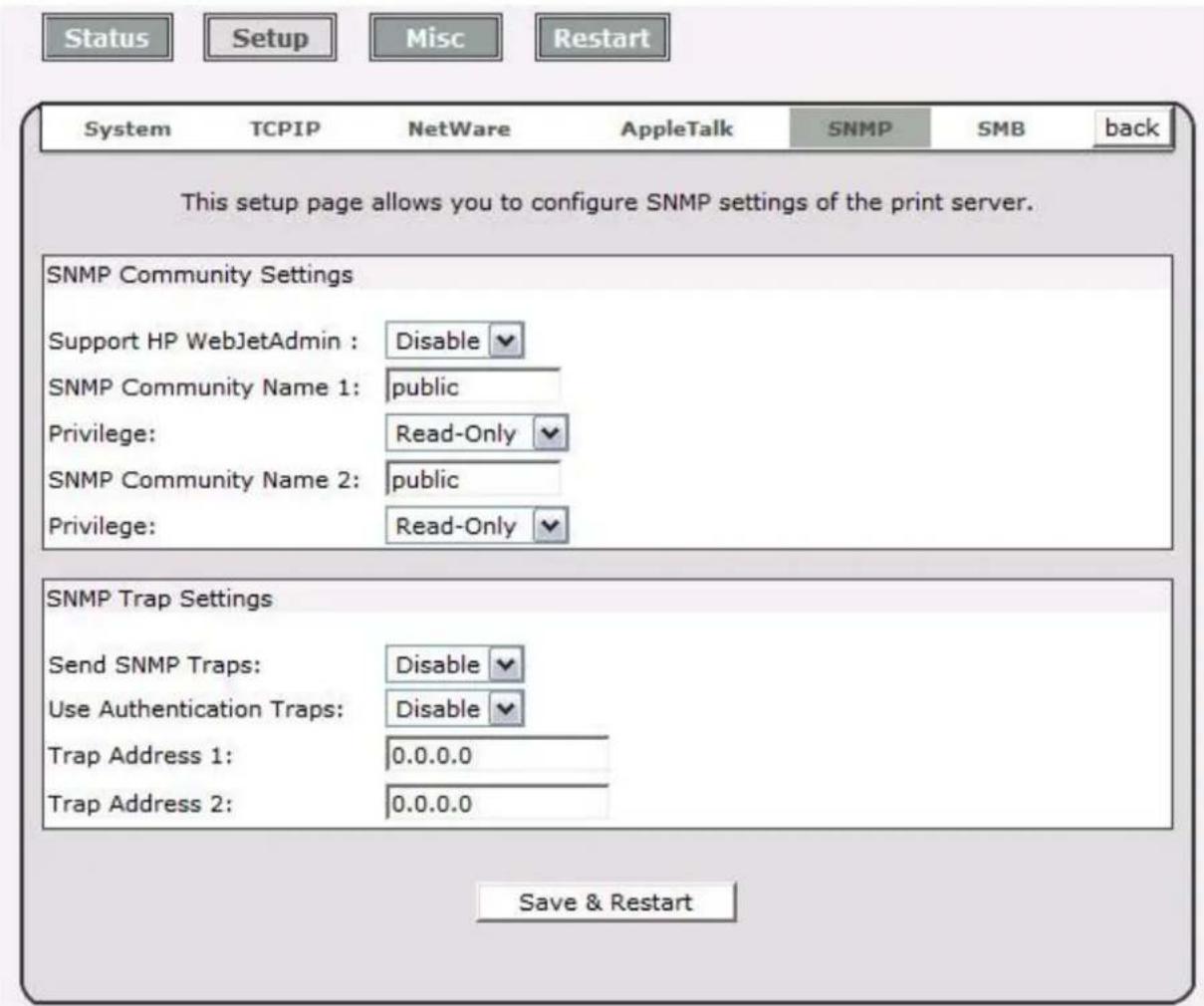
Task: Open Use Authentication Traps dropdown
Action: (x=455, y=709)
